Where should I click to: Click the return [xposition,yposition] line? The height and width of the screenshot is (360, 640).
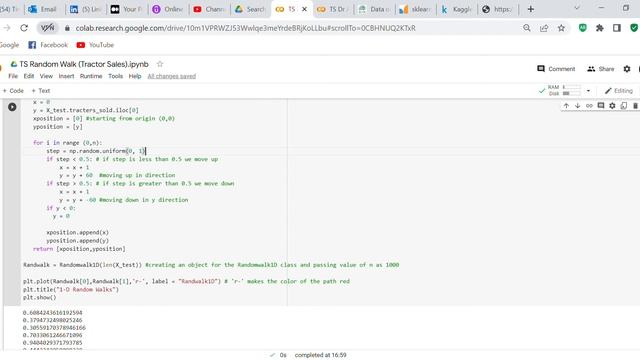point(79,249)
